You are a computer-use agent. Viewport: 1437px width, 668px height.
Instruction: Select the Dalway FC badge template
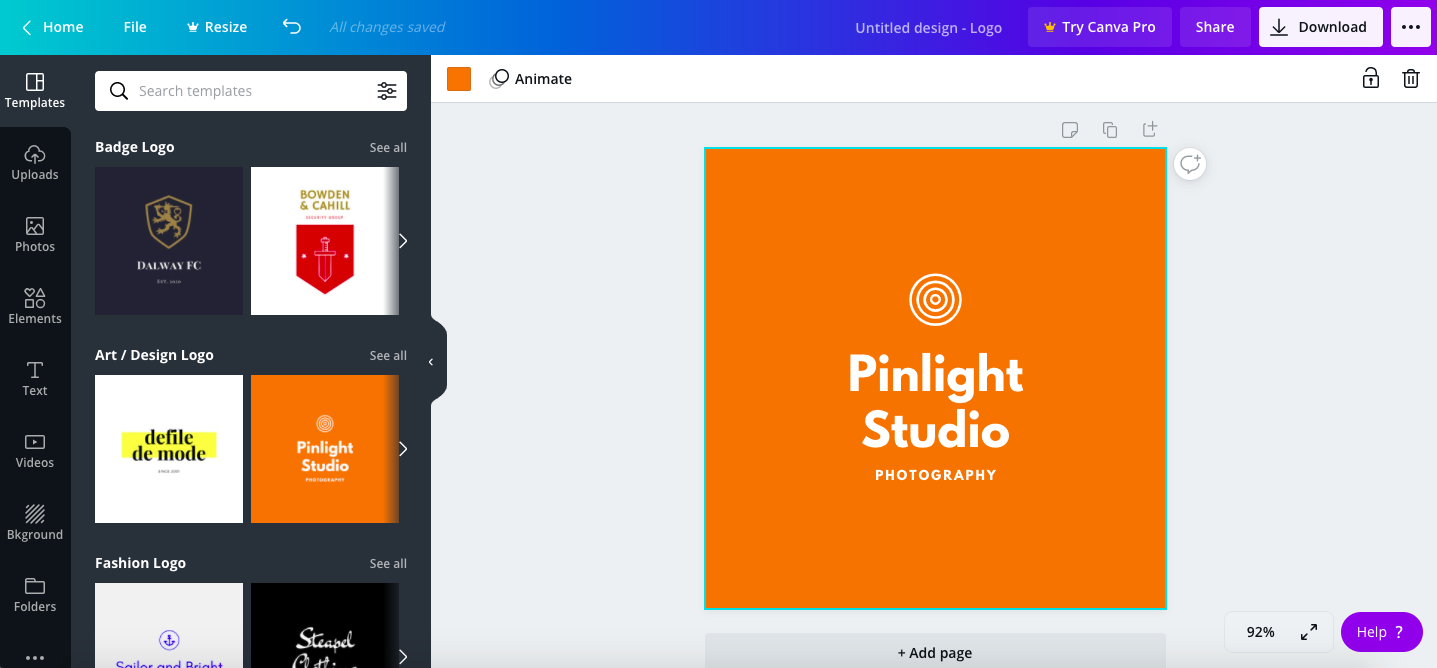tap(169, 241)
